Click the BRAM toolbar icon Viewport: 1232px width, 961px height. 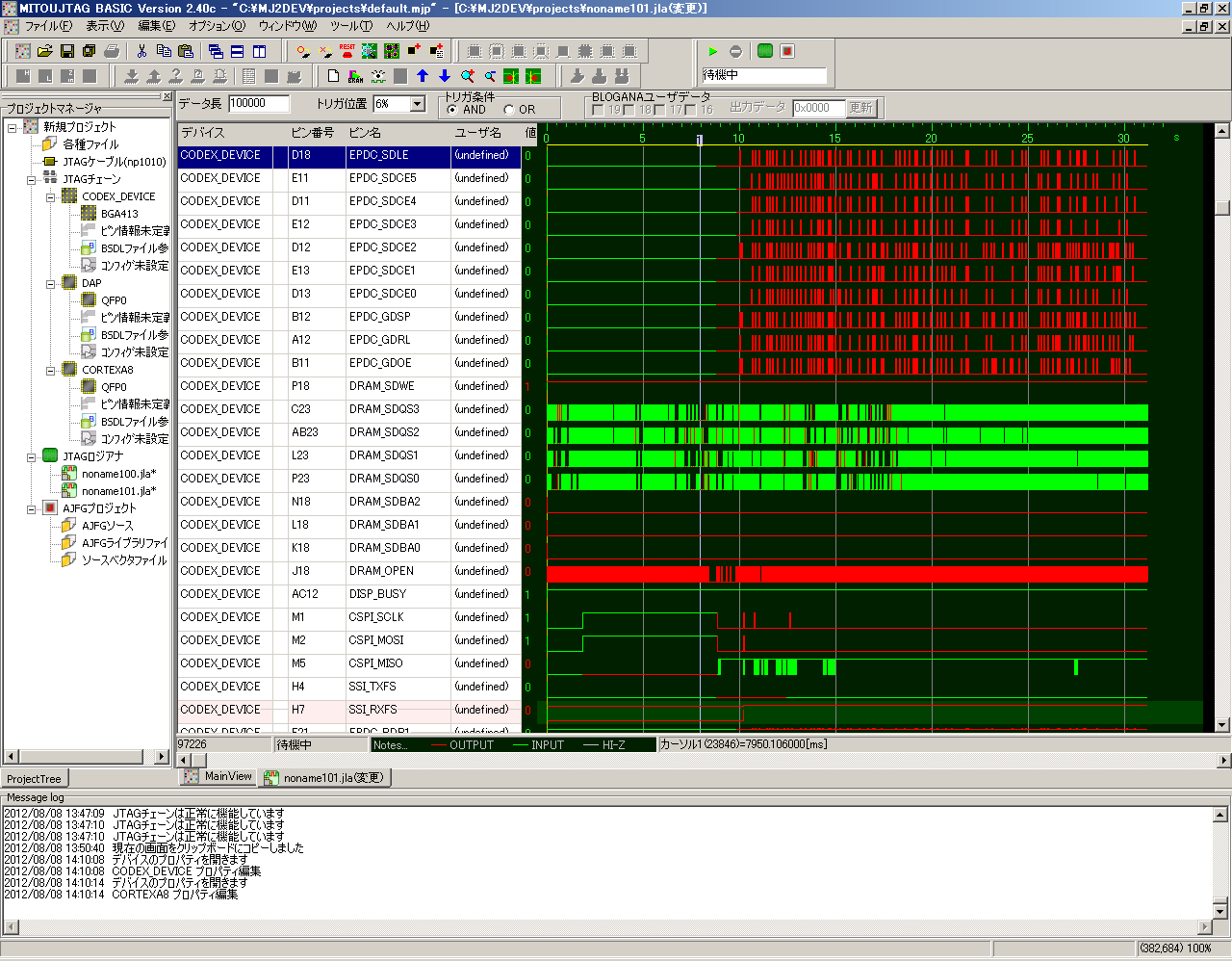[356, 76]
